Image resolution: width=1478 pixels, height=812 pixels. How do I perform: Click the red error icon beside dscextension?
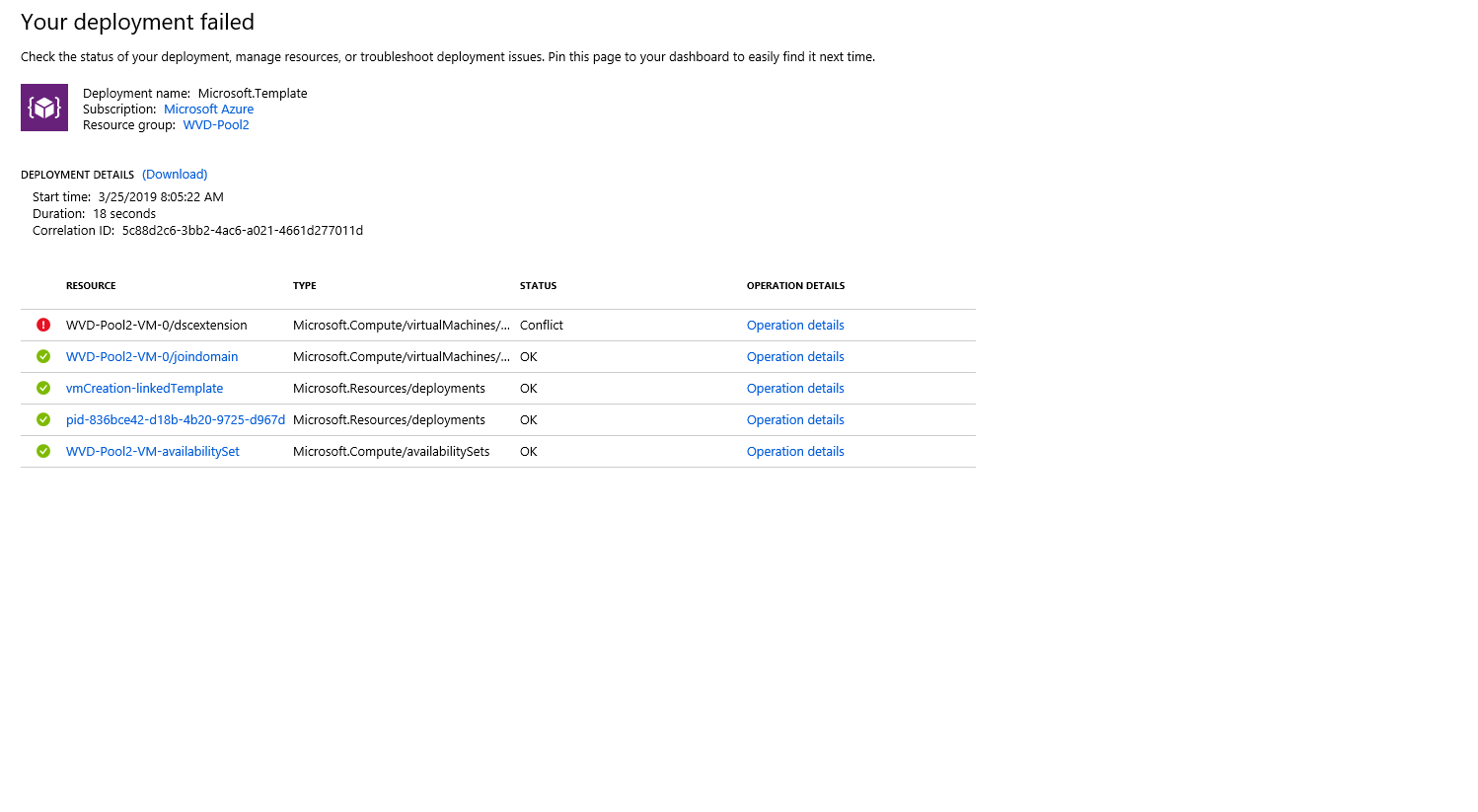tap(42, 325)
